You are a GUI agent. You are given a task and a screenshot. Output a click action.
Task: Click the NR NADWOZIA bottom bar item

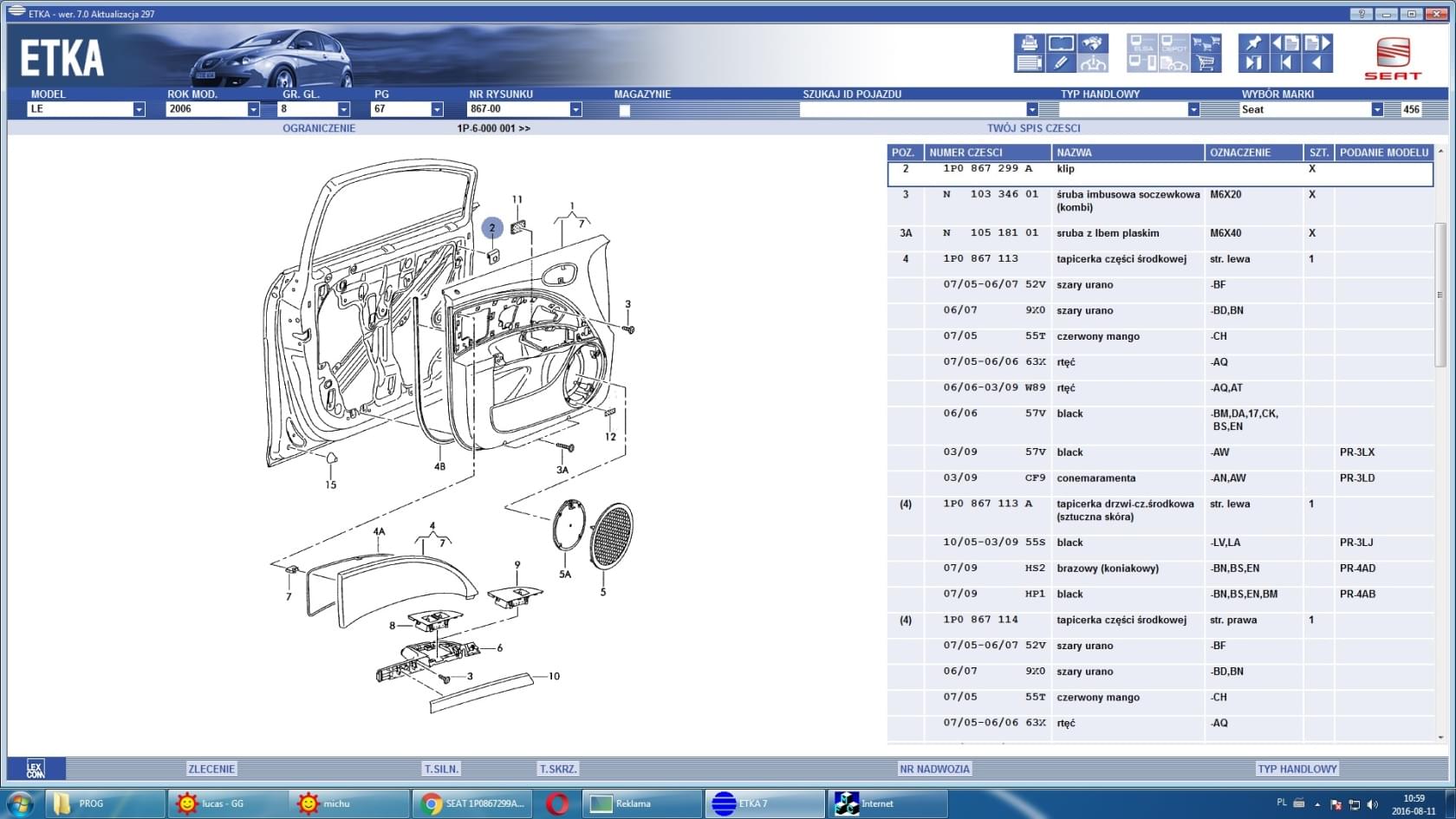[x=934, y=769]
